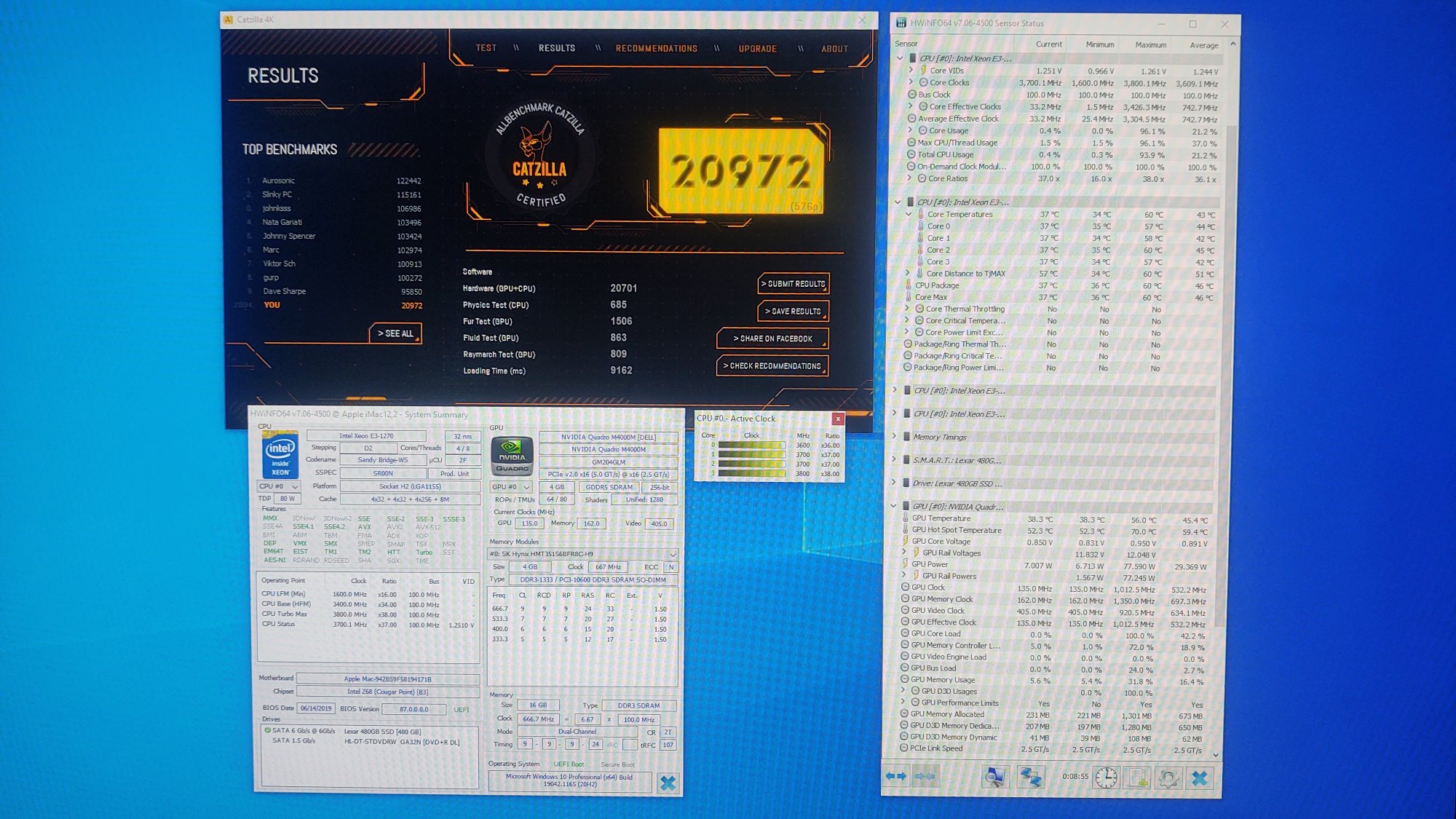
Task: Click the shrink columns arrows icon
Action: (x=925, y=777)
